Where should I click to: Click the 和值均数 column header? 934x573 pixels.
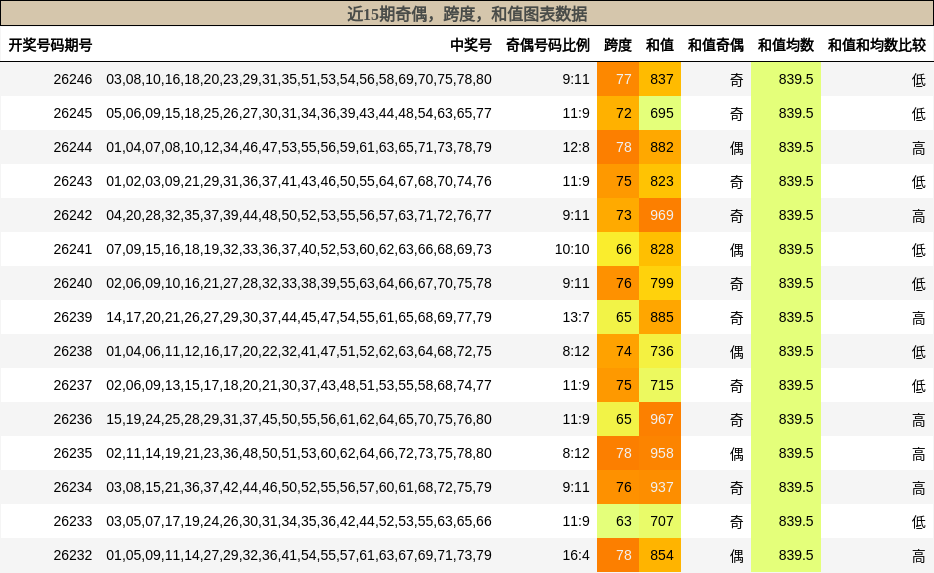click(786, 45)
